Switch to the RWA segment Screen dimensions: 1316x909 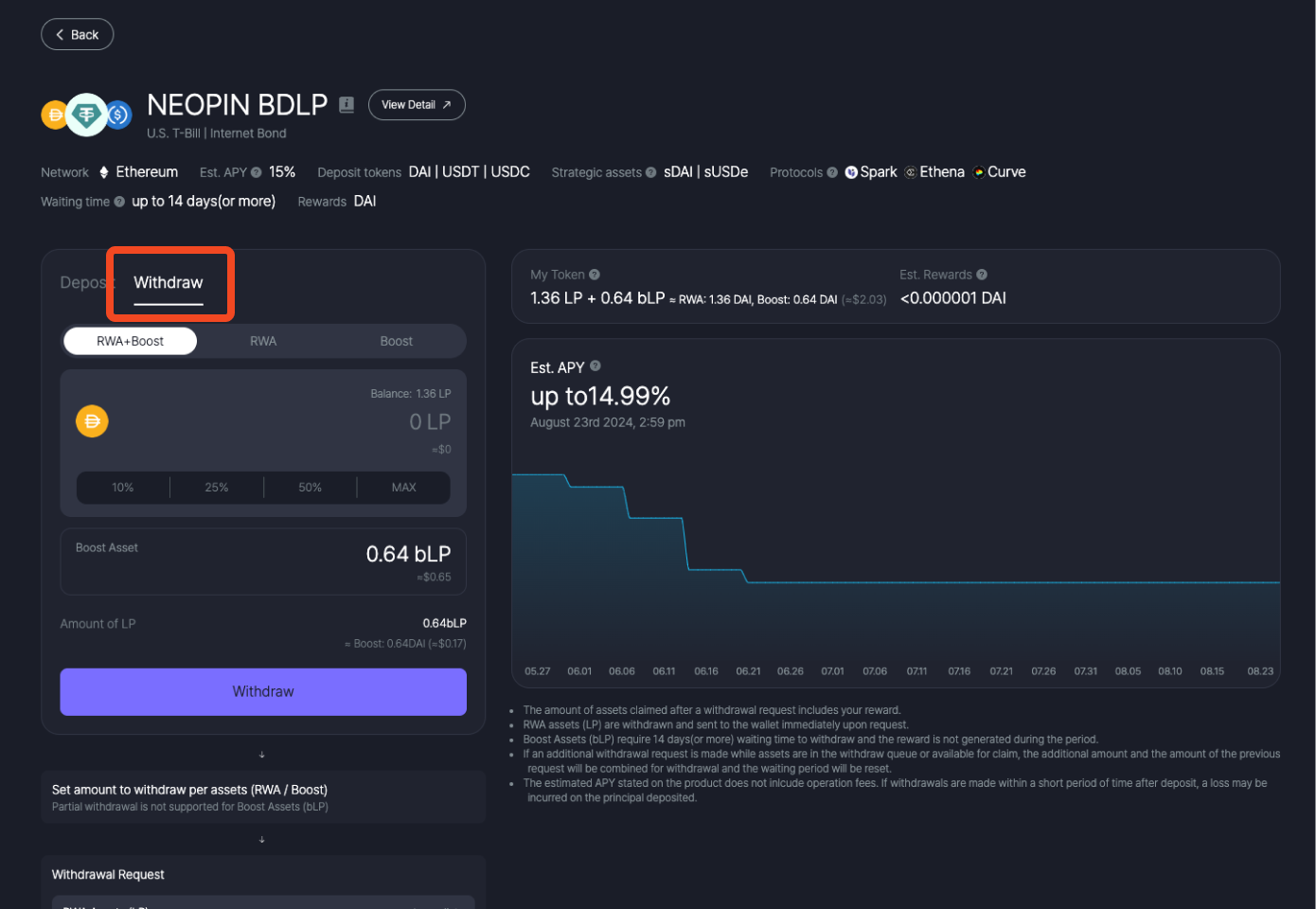pos(263,341)
